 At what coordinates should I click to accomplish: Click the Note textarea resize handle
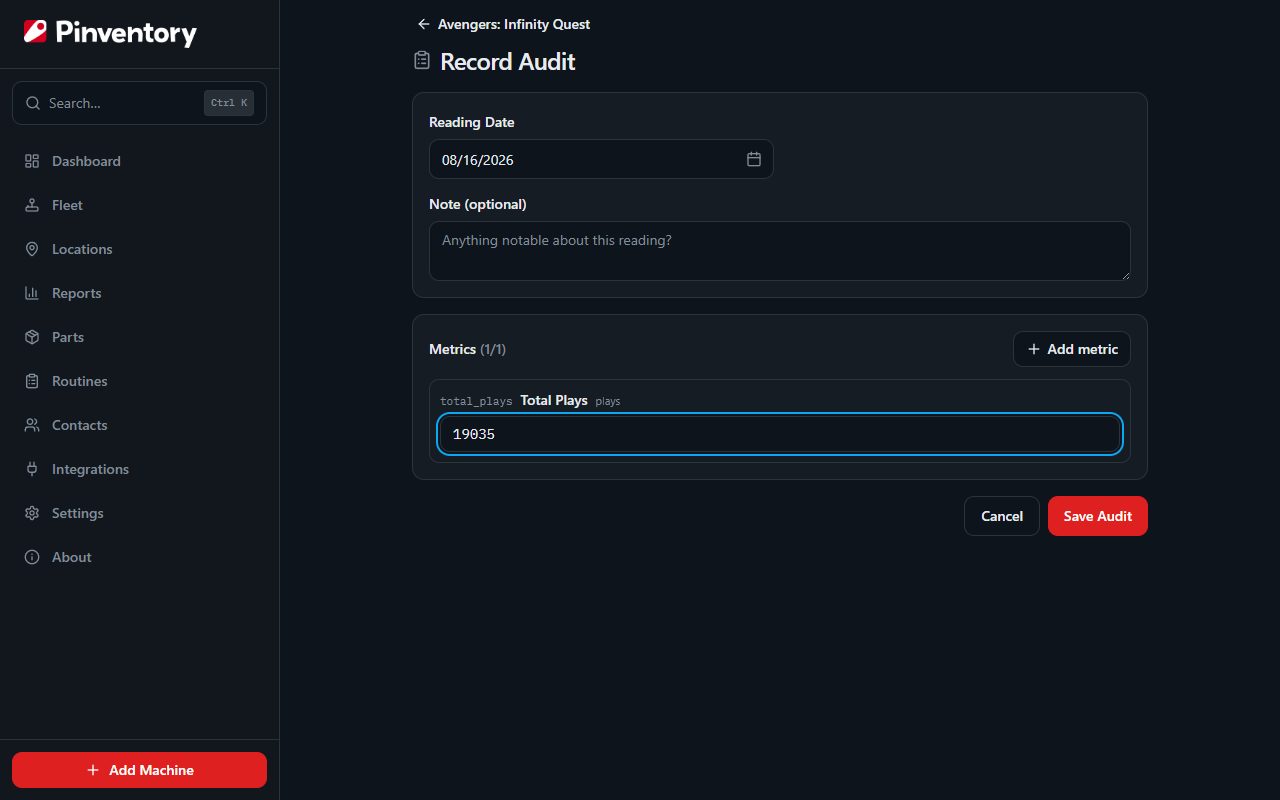(x=1124, y=274)
